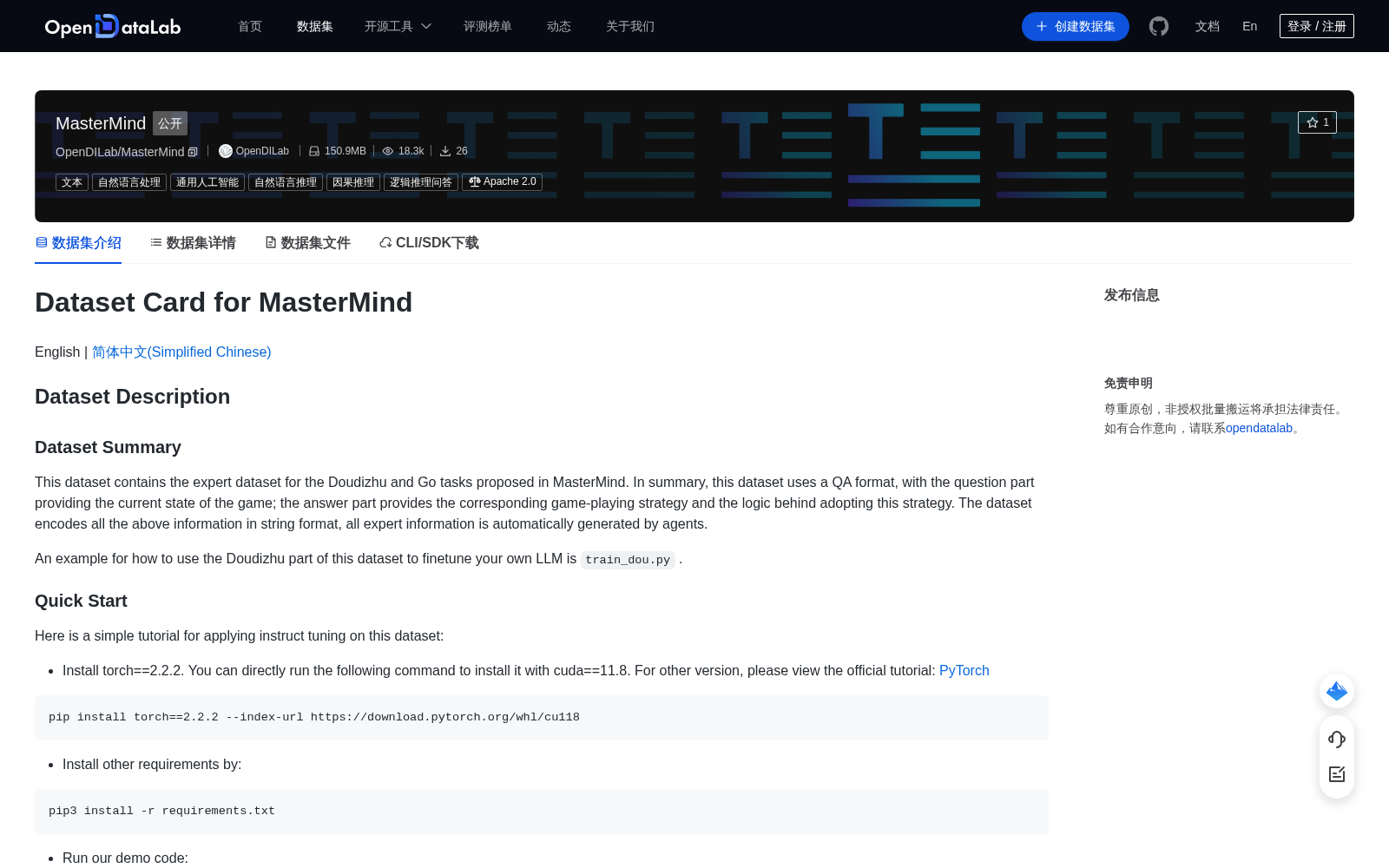This screenshot has height=868, width=1389.
Task: Click the OpenDILab/MasterMind path text
Action: pos(120,152)
